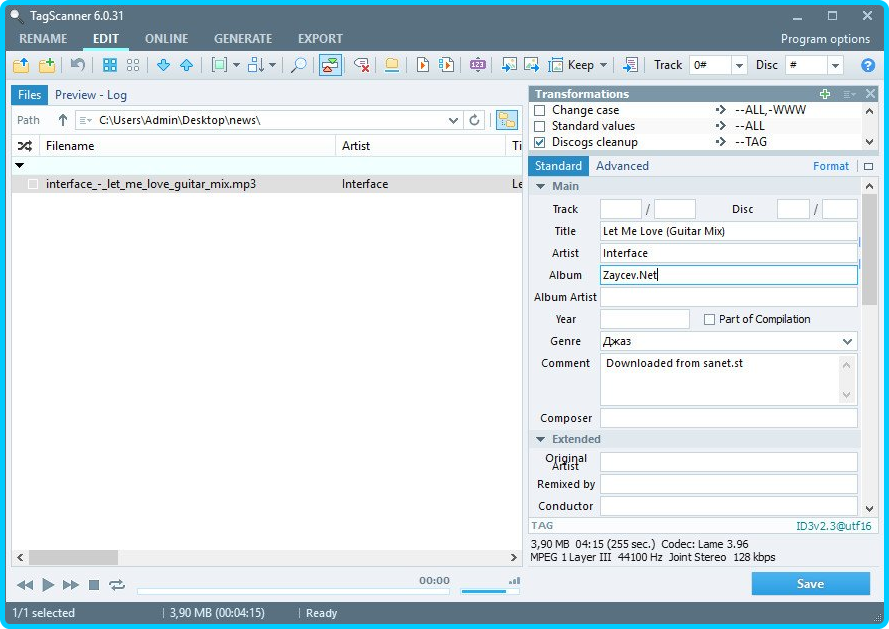The width and height of the screenshot is (889, 629).
Task: Click the magnifier search icon in toolbar
Action: click(x=298, y=65)
